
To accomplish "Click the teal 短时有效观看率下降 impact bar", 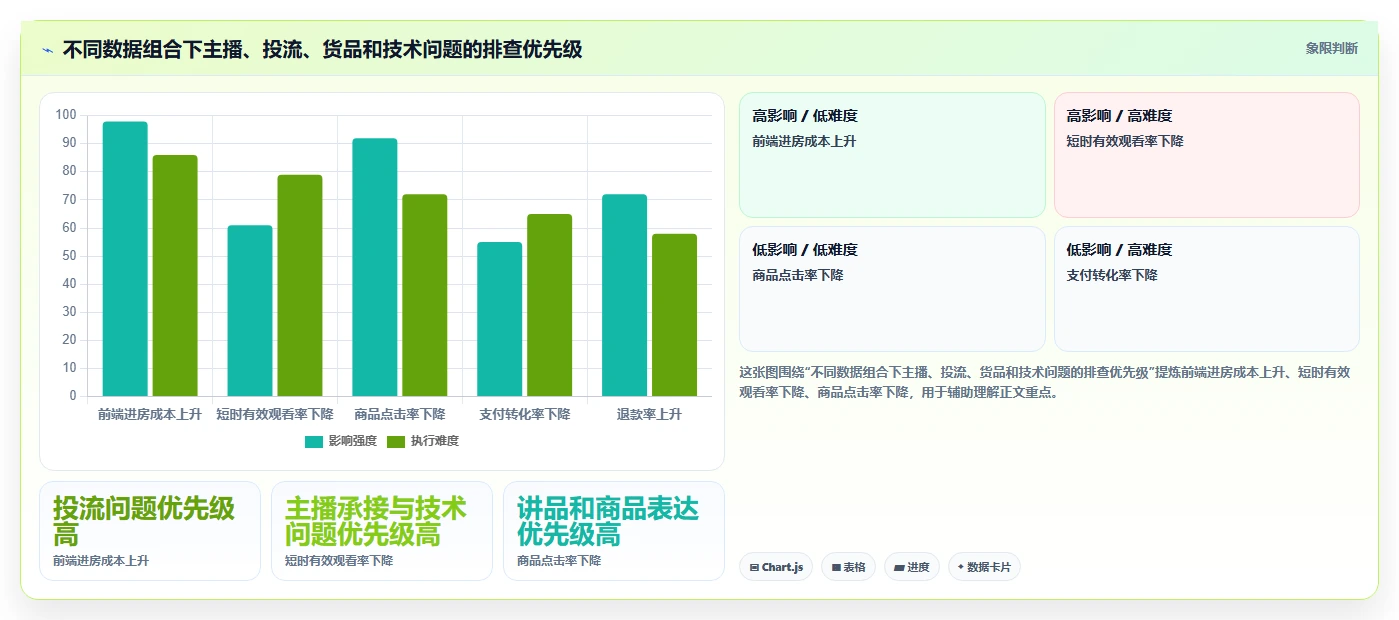I will 250,311.
